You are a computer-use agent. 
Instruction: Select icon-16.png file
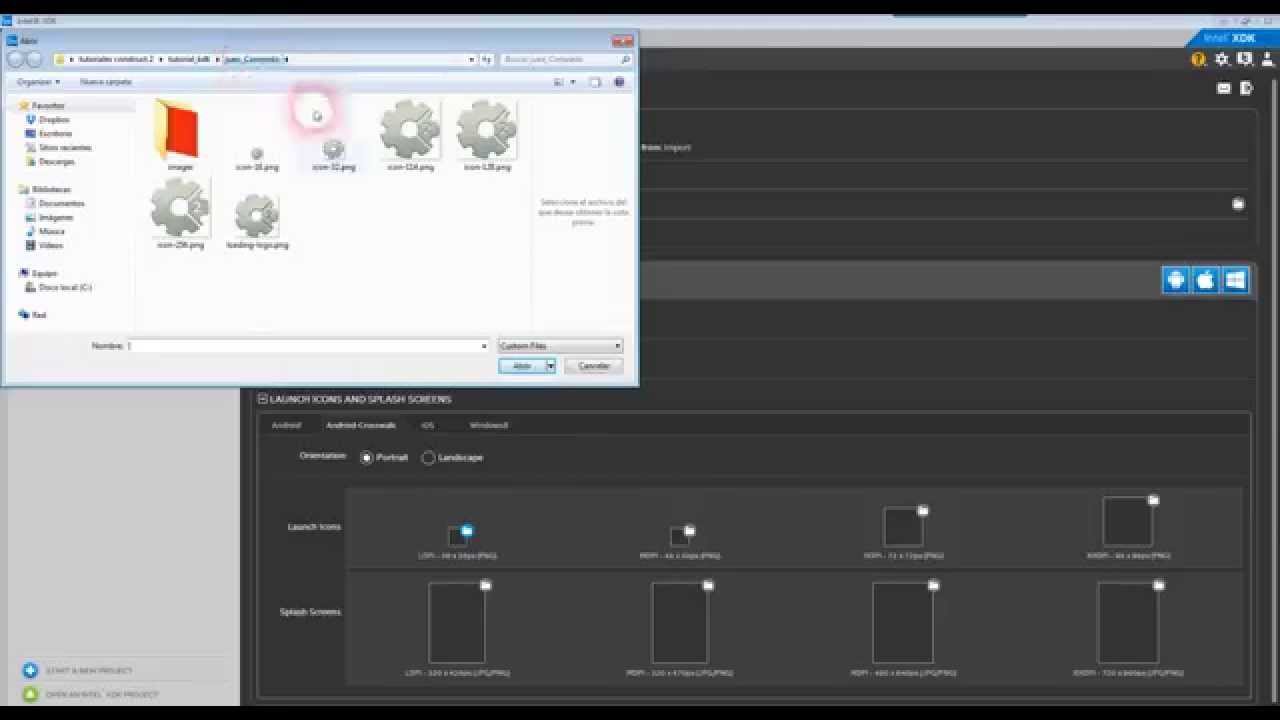[x=257, y=158]
